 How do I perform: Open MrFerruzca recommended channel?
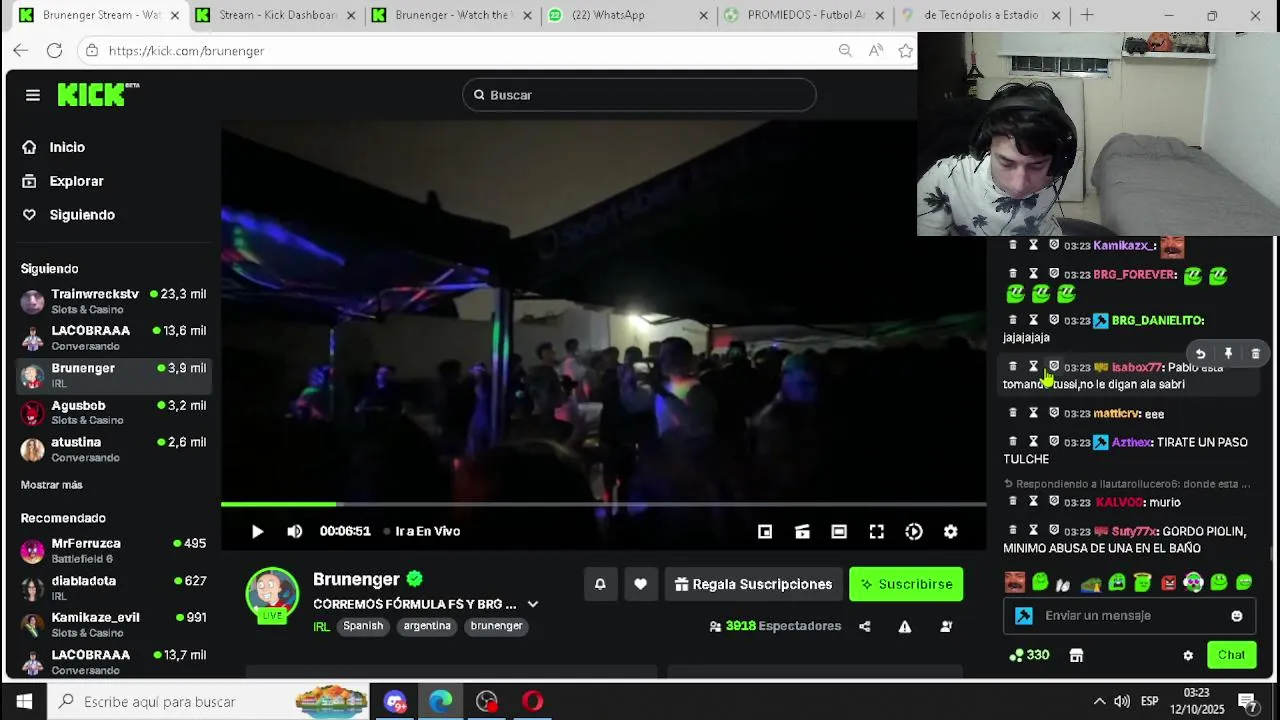pos(113,550)
